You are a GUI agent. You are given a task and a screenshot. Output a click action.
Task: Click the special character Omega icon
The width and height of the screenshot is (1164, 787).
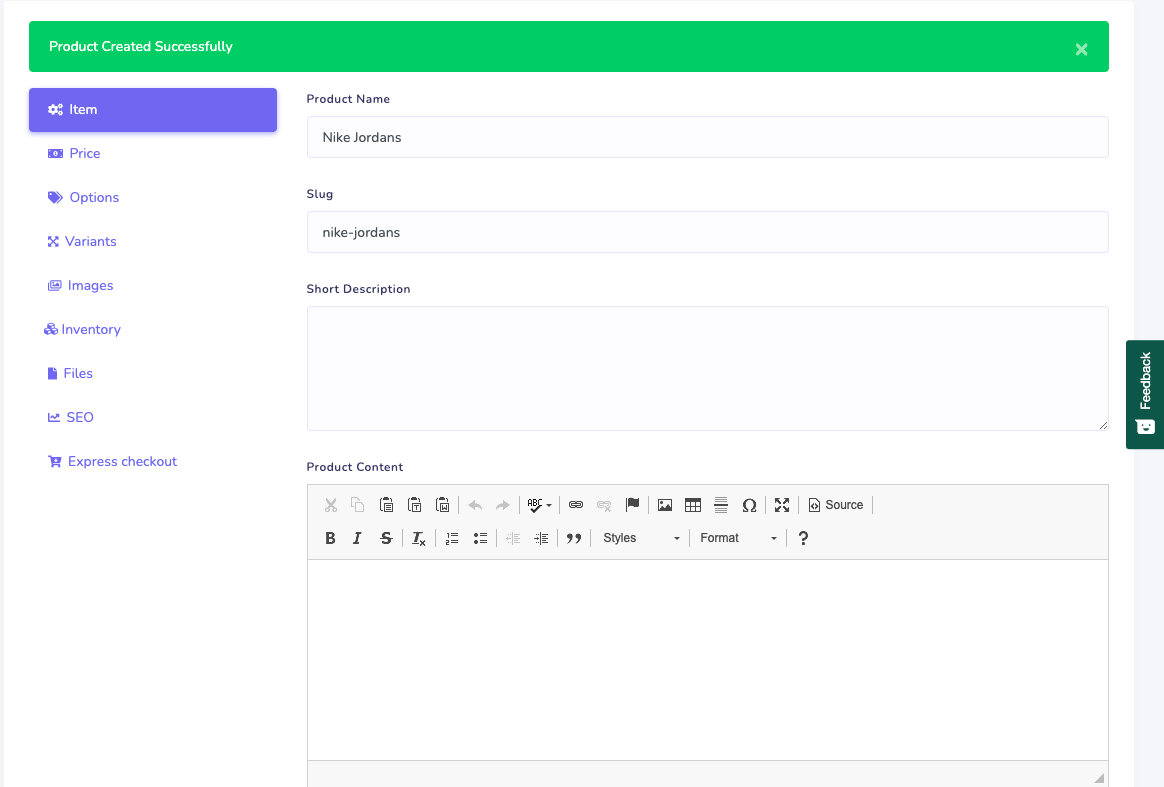click(x=749, y=505)
